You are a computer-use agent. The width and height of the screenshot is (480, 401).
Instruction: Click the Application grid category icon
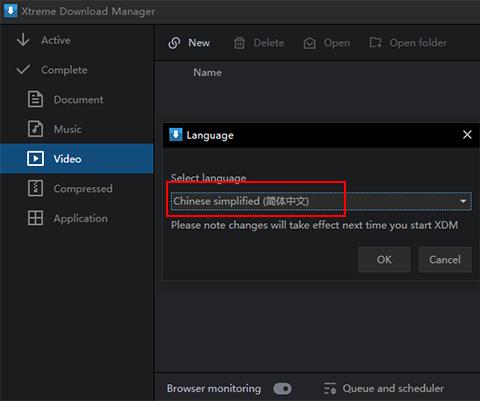35,218
